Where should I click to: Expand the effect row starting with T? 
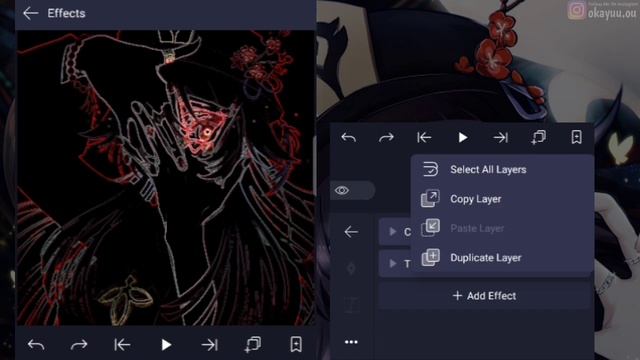click(393, 264)
